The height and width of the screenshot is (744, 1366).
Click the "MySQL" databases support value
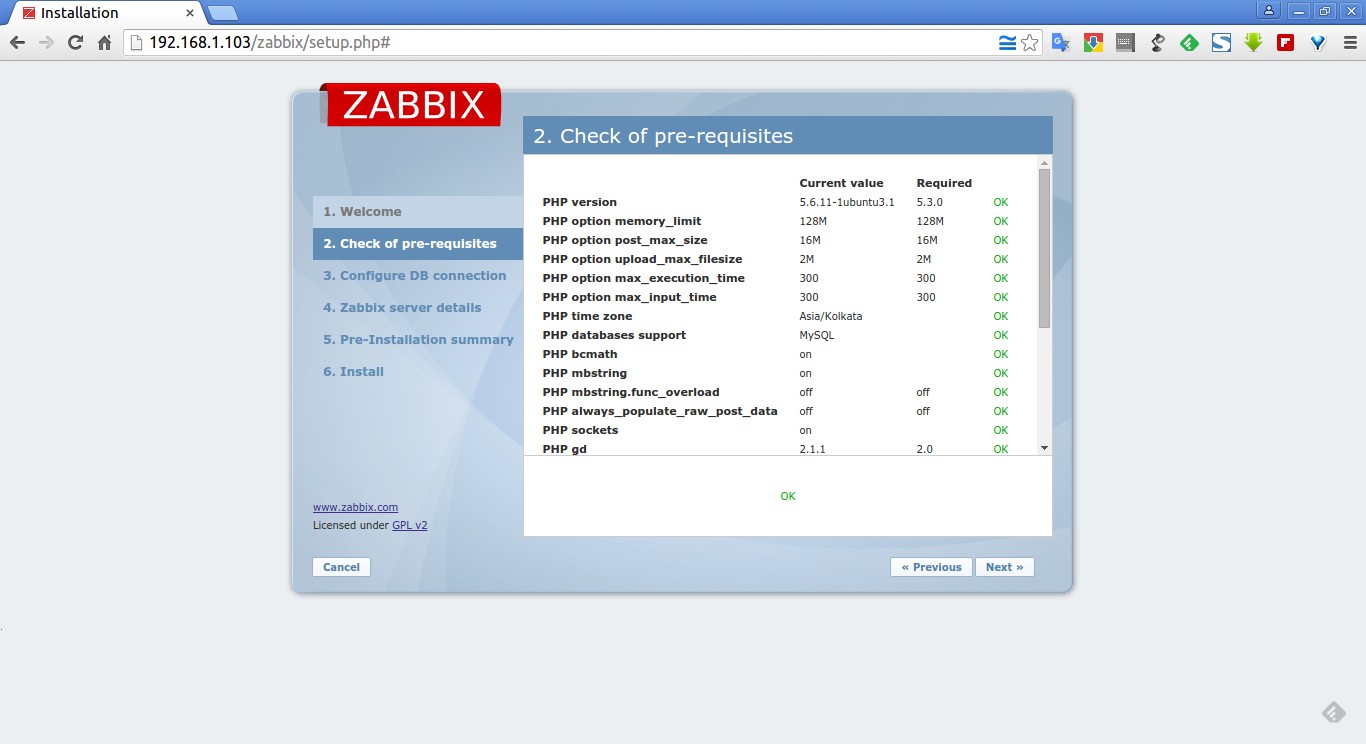click(x=817, y=335)
